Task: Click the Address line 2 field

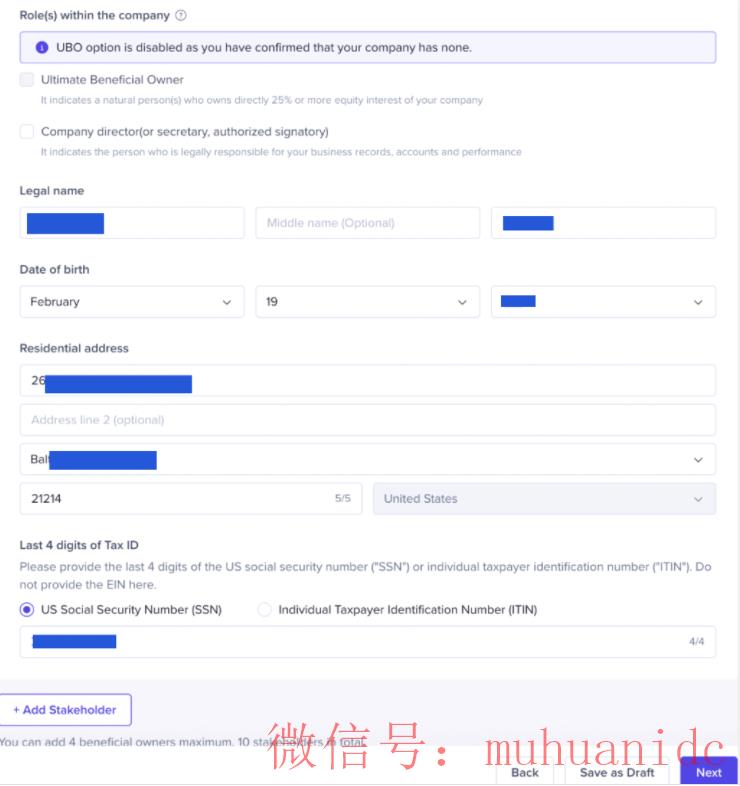Action: coord(367,420)
